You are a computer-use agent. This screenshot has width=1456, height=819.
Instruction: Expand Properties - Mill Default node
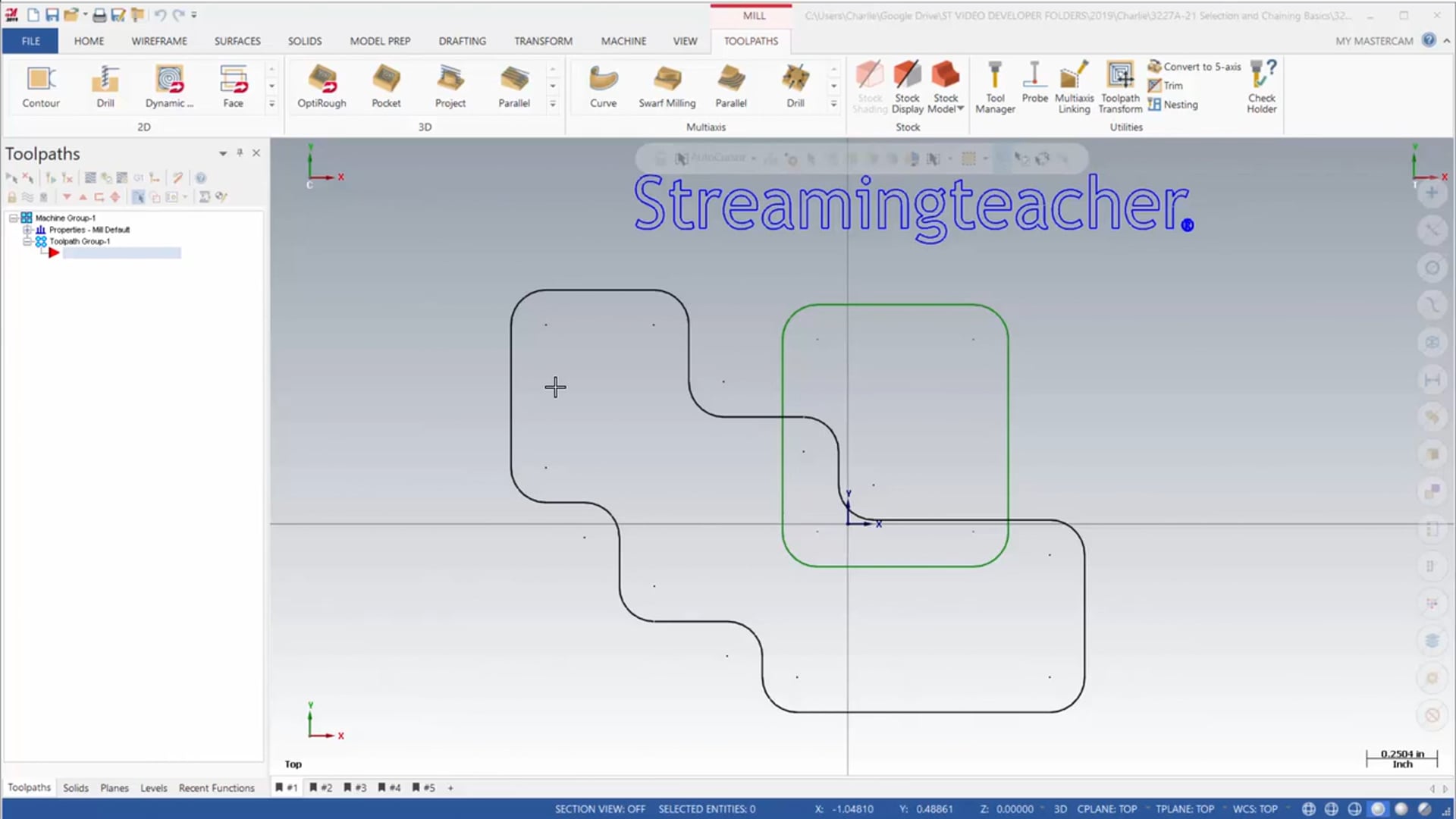(x=27, y=230)
